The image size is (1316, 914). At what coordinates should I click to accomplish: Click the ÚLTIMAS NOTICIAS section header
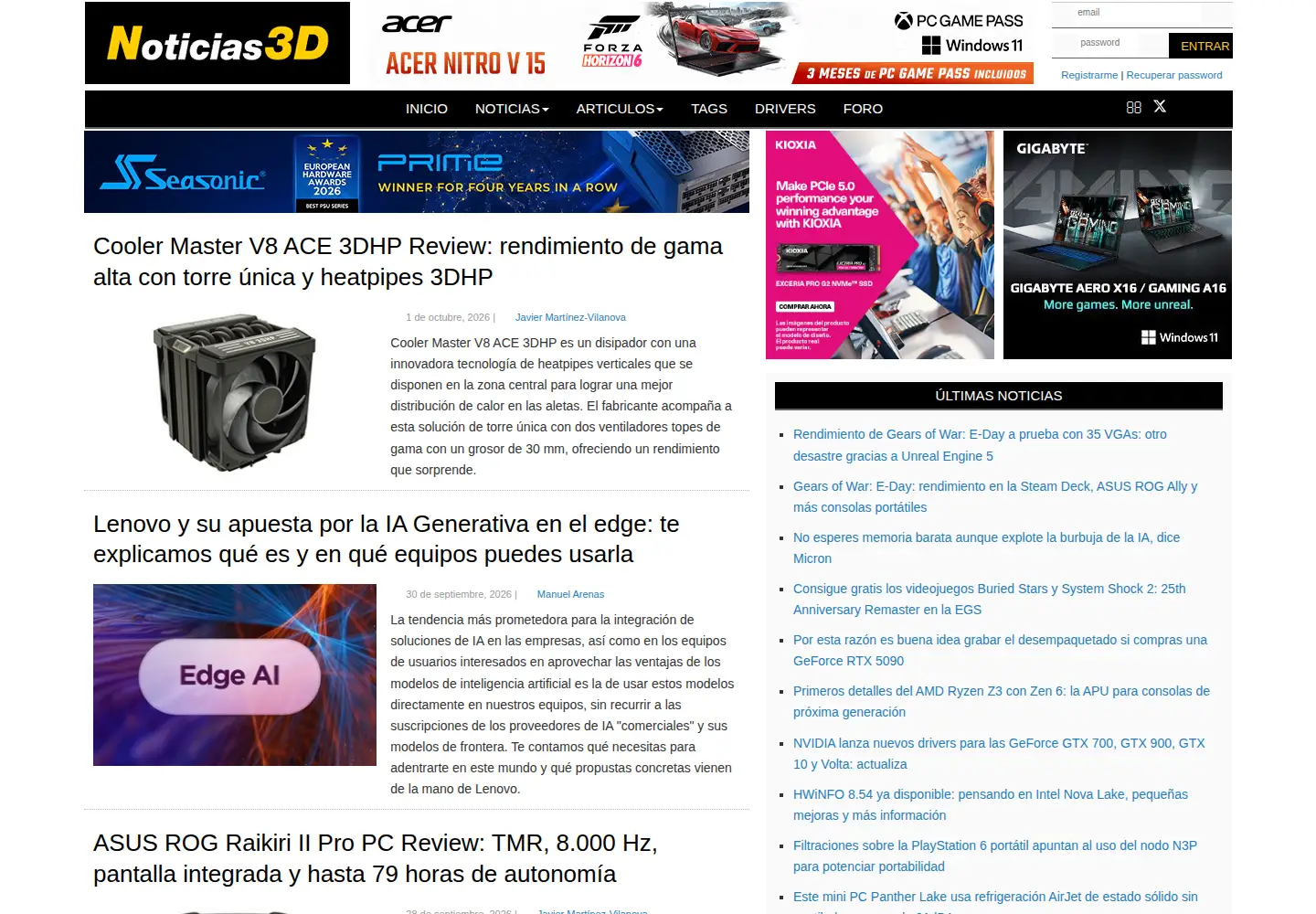point(999,396)
